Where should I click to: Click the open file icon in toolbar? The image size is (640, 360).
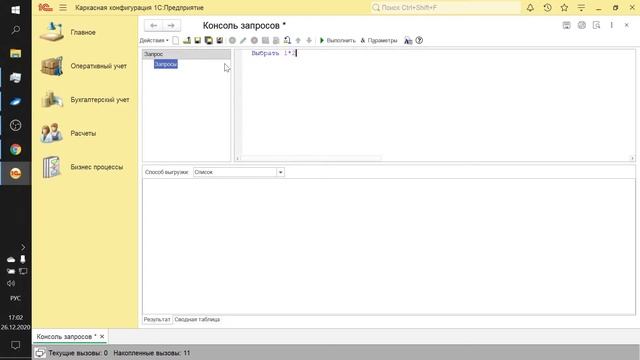tap(187, 40)
